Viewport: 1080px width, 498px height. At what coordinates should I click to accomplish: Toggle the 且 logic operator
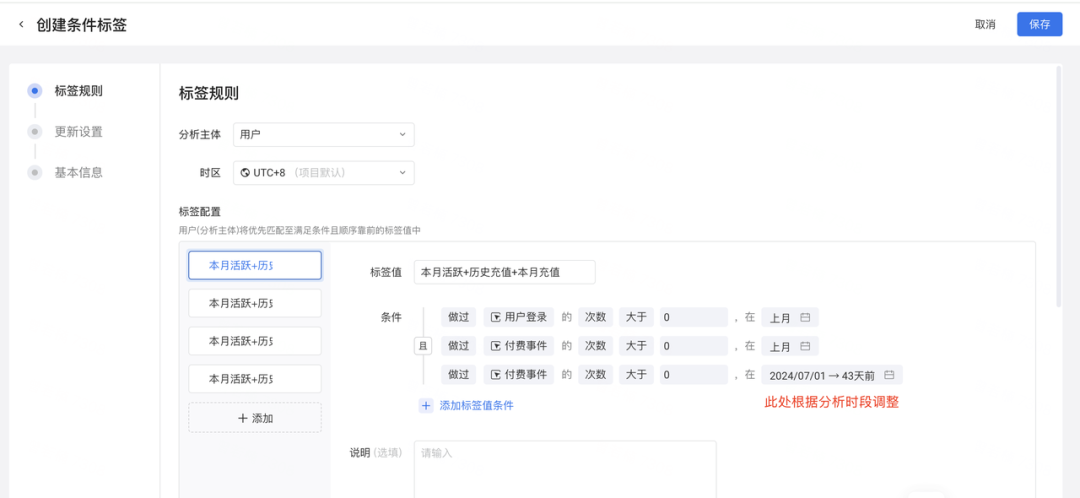click(x=422, y=346)
